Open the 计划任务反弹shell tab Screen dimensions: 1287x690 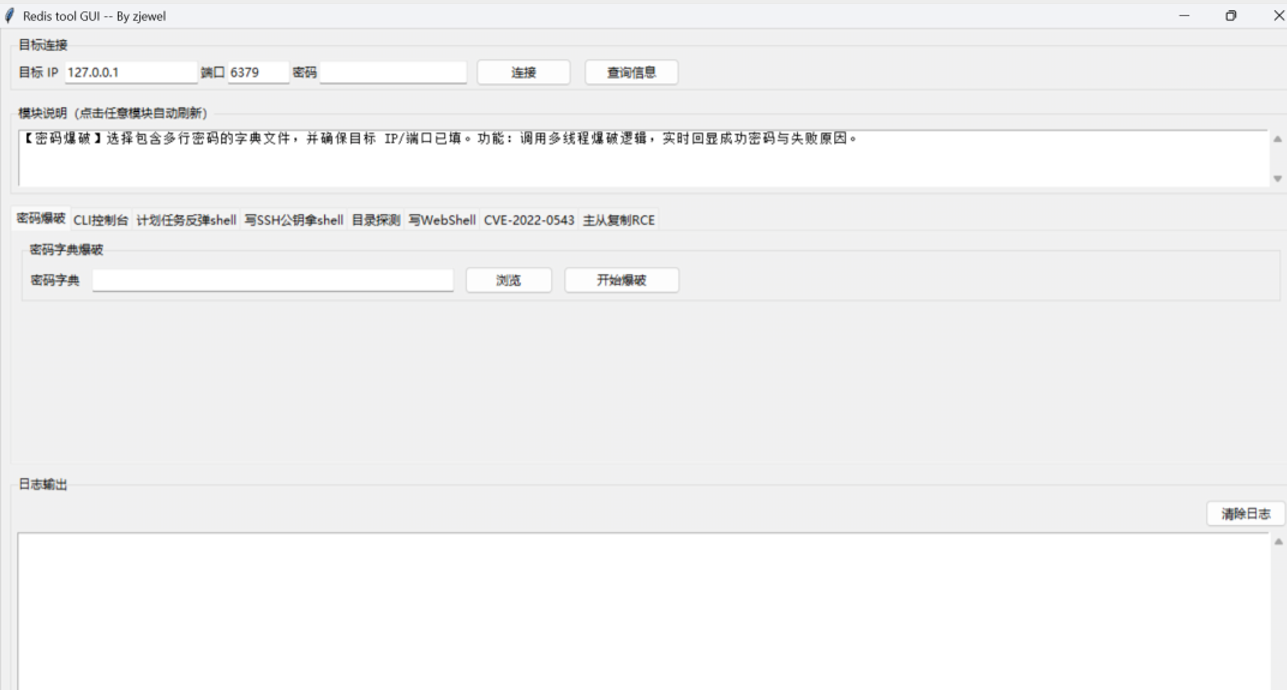(x=186, y=220)
